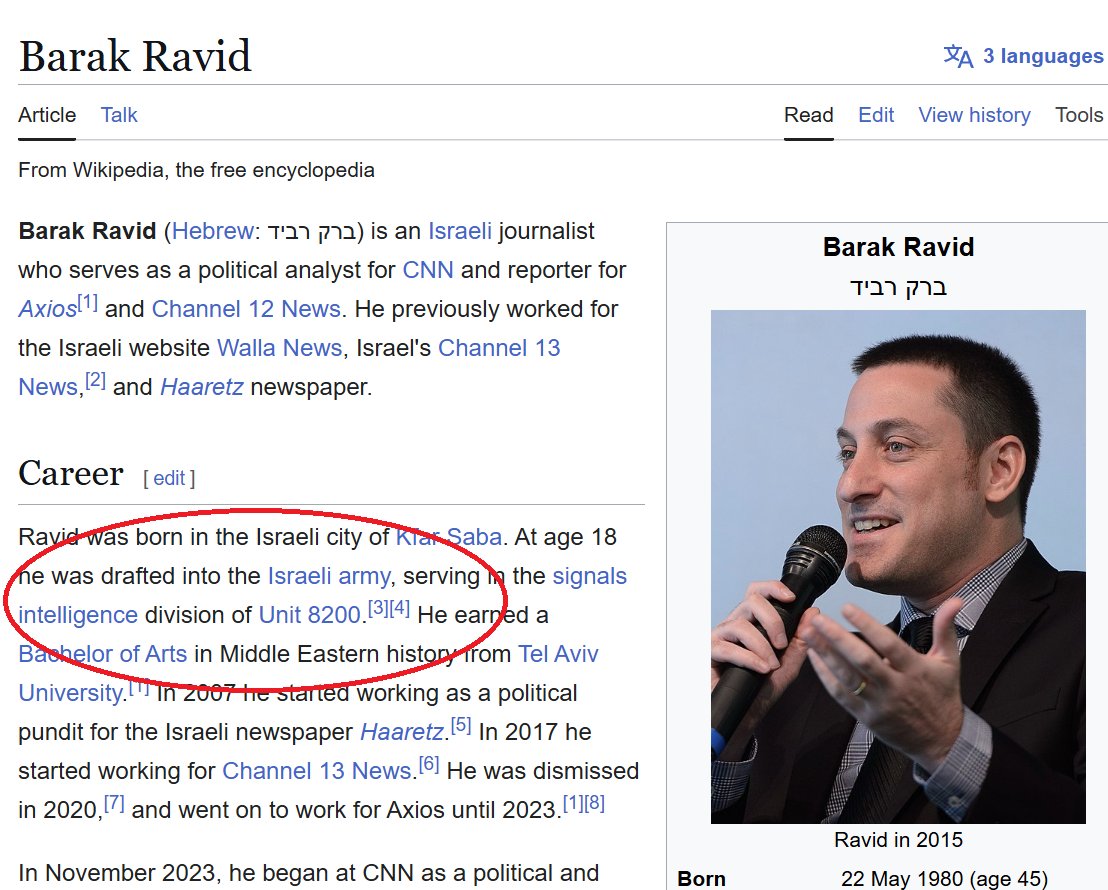Follow the Bachelor of Arts link

point(102,654)
